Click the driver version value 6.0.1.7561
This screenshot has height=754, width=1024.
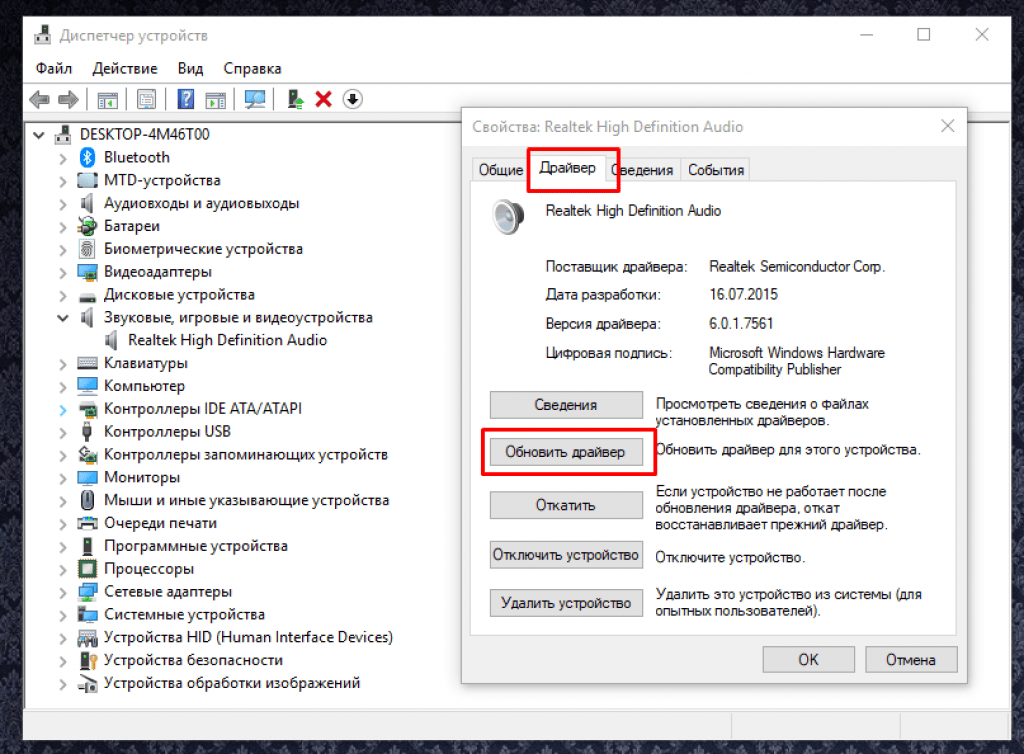[741, 324]
